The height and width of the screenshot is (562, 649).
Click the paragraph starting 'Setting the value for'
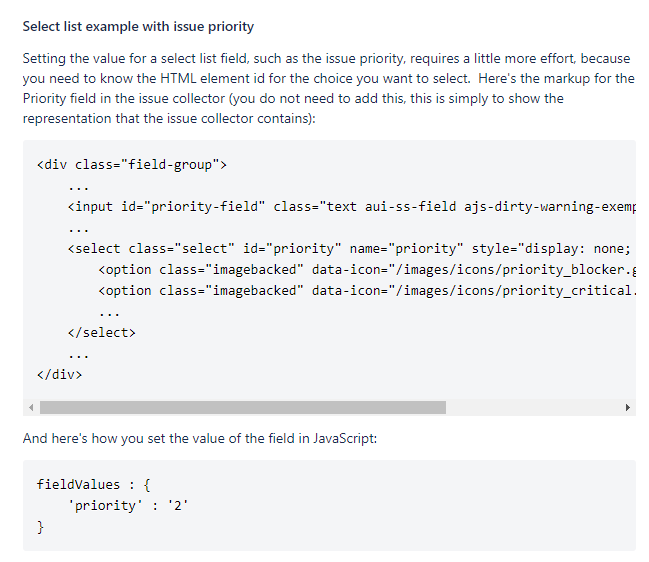click(329, 88)
